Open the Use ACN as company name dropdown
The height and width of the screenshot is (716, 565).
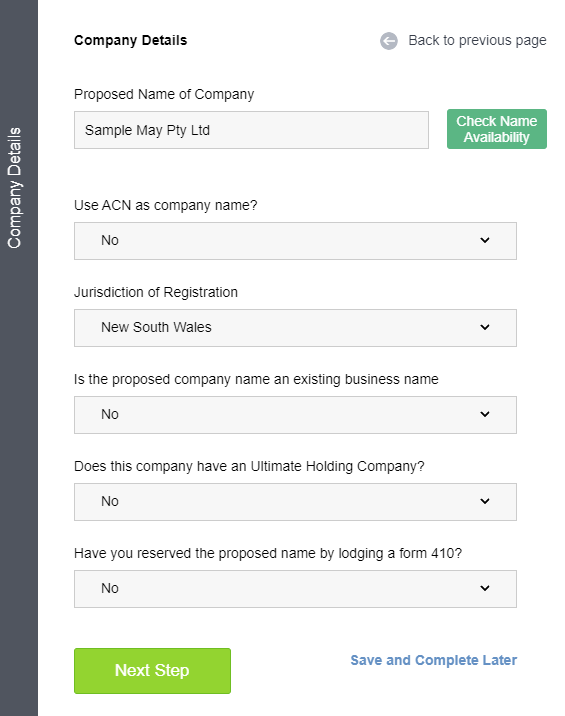pos(295,241)
